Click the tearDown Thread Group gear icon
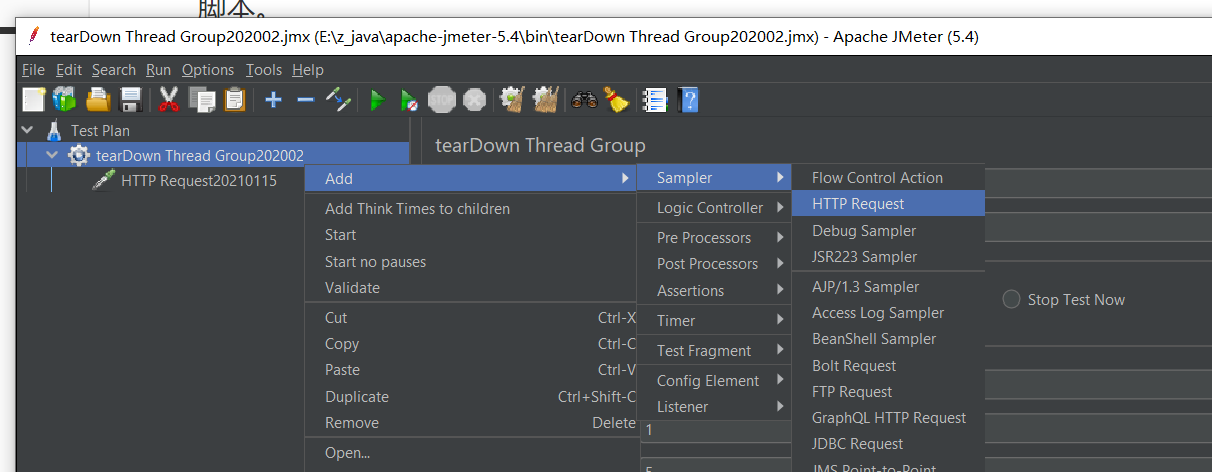This screenshot has width=1212, height=472. pos(78,155)
